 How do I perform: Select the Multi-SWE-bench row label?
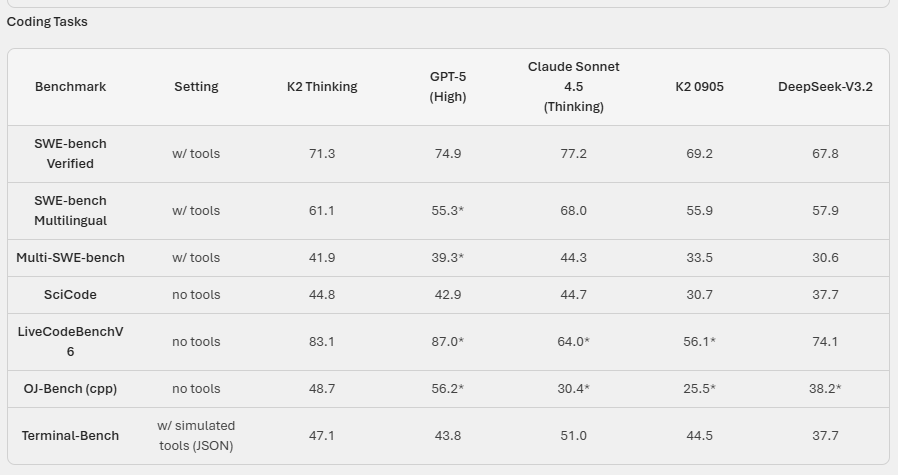70,258
